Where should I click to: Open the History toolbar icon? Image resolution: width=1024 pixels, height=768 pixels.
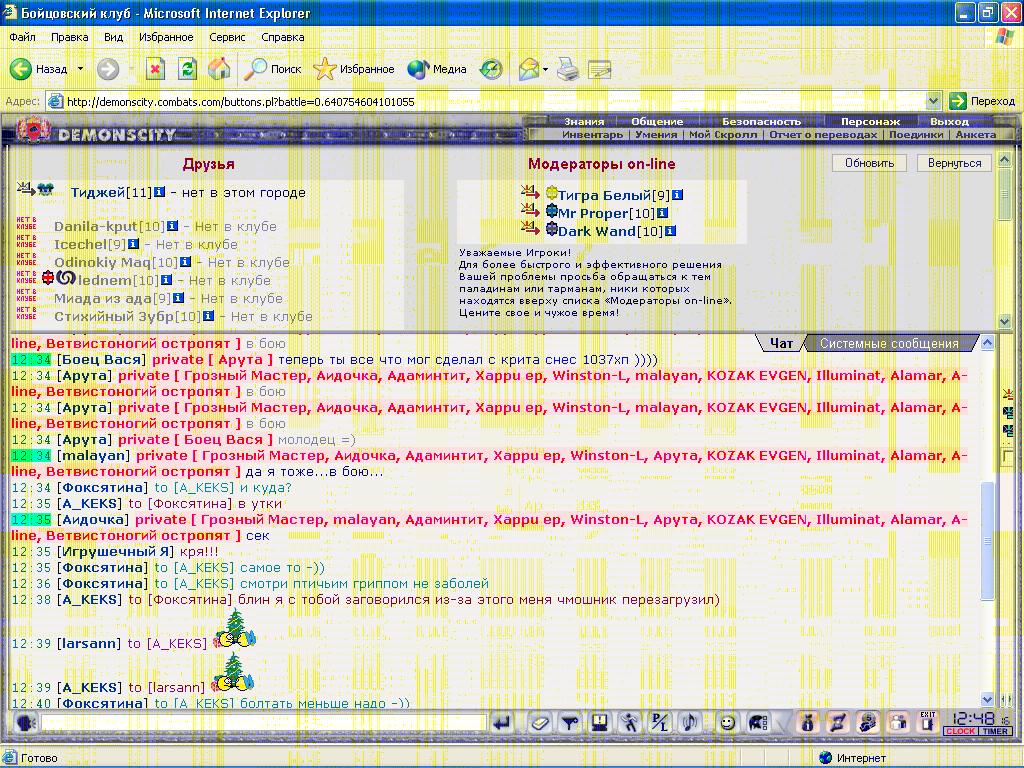pyautogui.click(x=491, y=69)
